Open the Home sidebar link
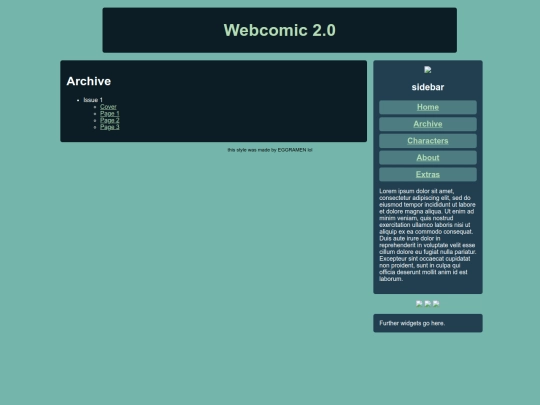 [428, 107]
